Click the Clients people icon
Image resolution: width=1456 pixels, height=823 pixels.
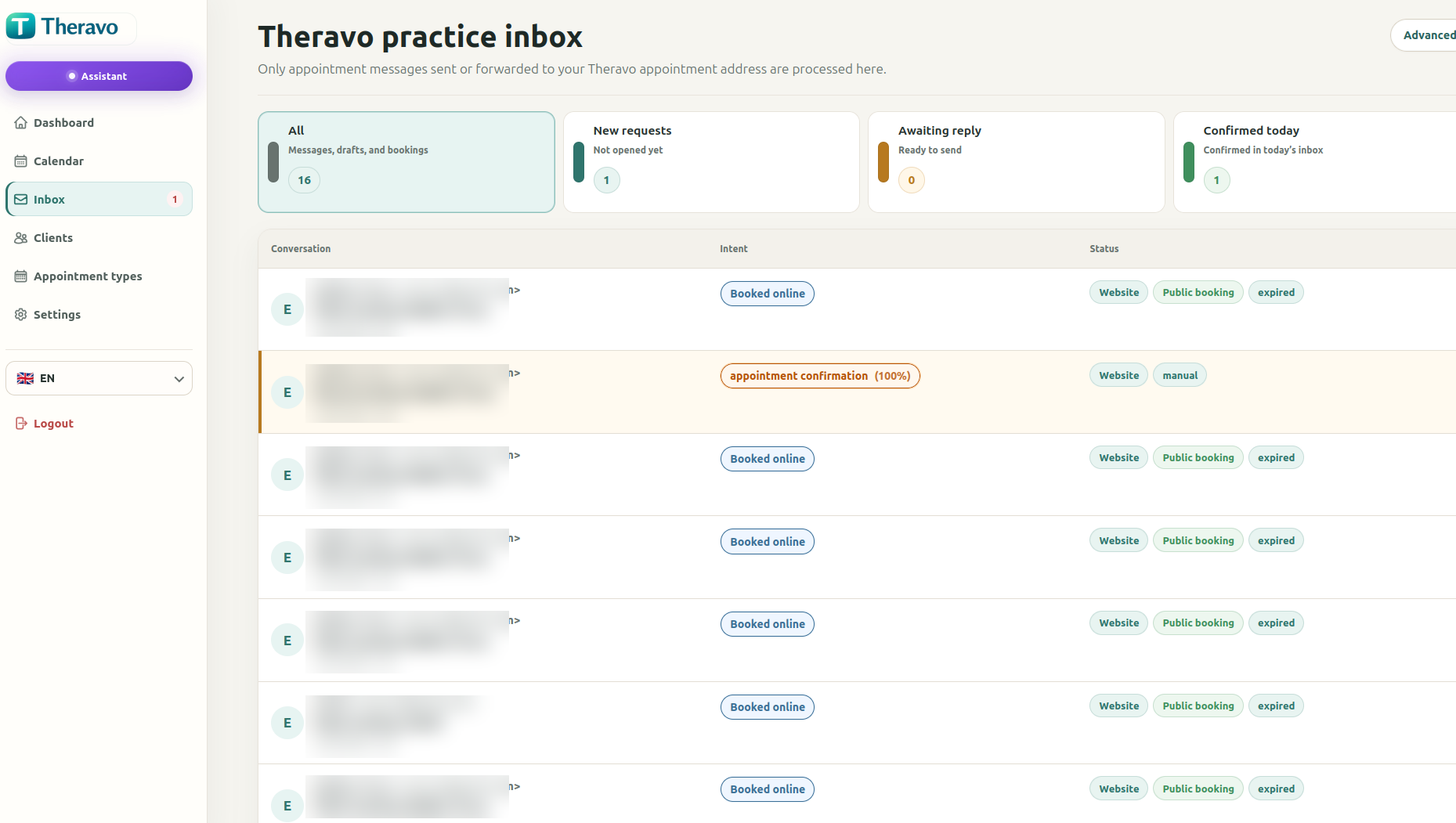[21, 238]
